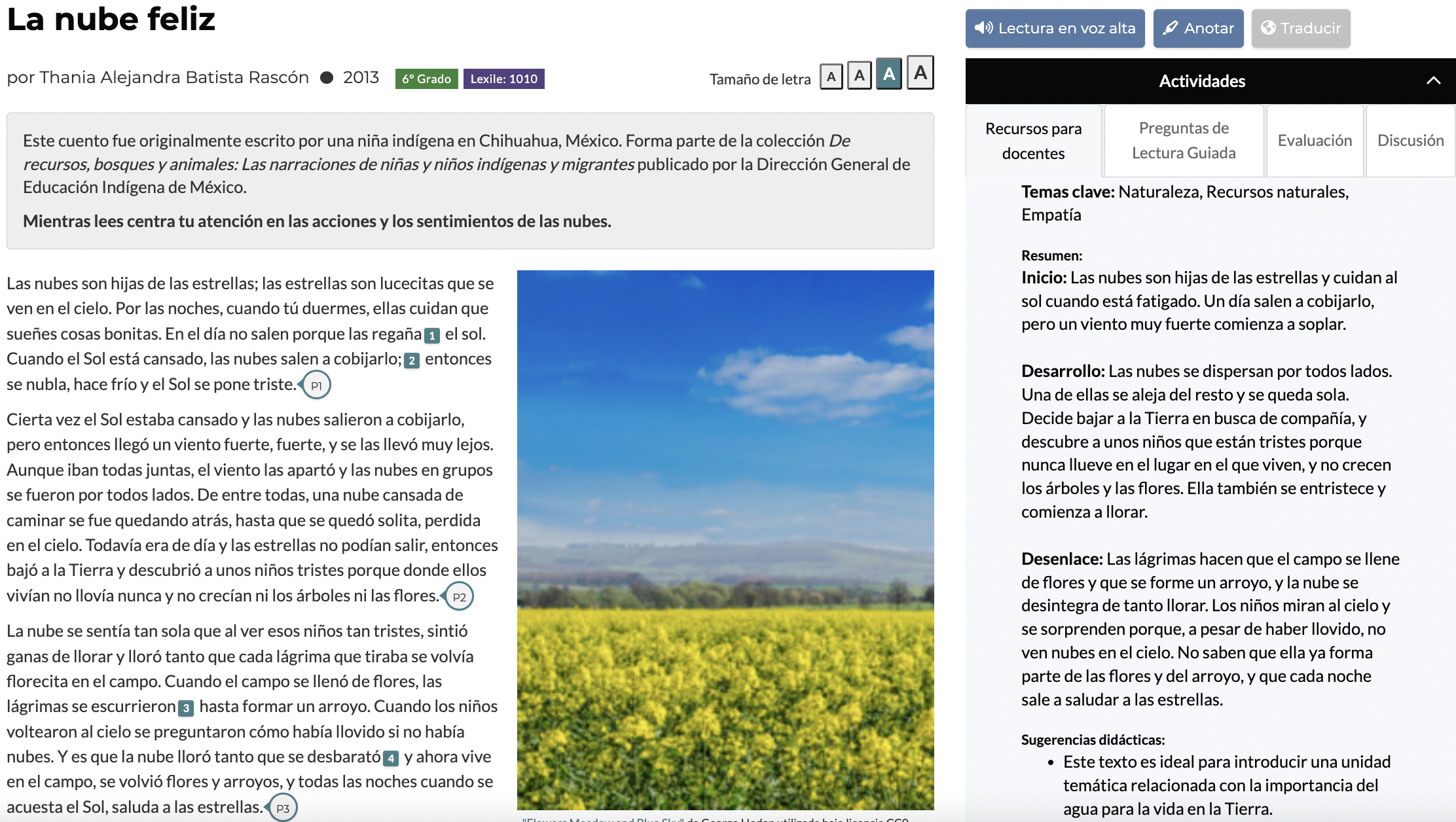Click the Lectura en voz alta button
Viewport: 1456px width, 822px height.
click(1055, 28)
